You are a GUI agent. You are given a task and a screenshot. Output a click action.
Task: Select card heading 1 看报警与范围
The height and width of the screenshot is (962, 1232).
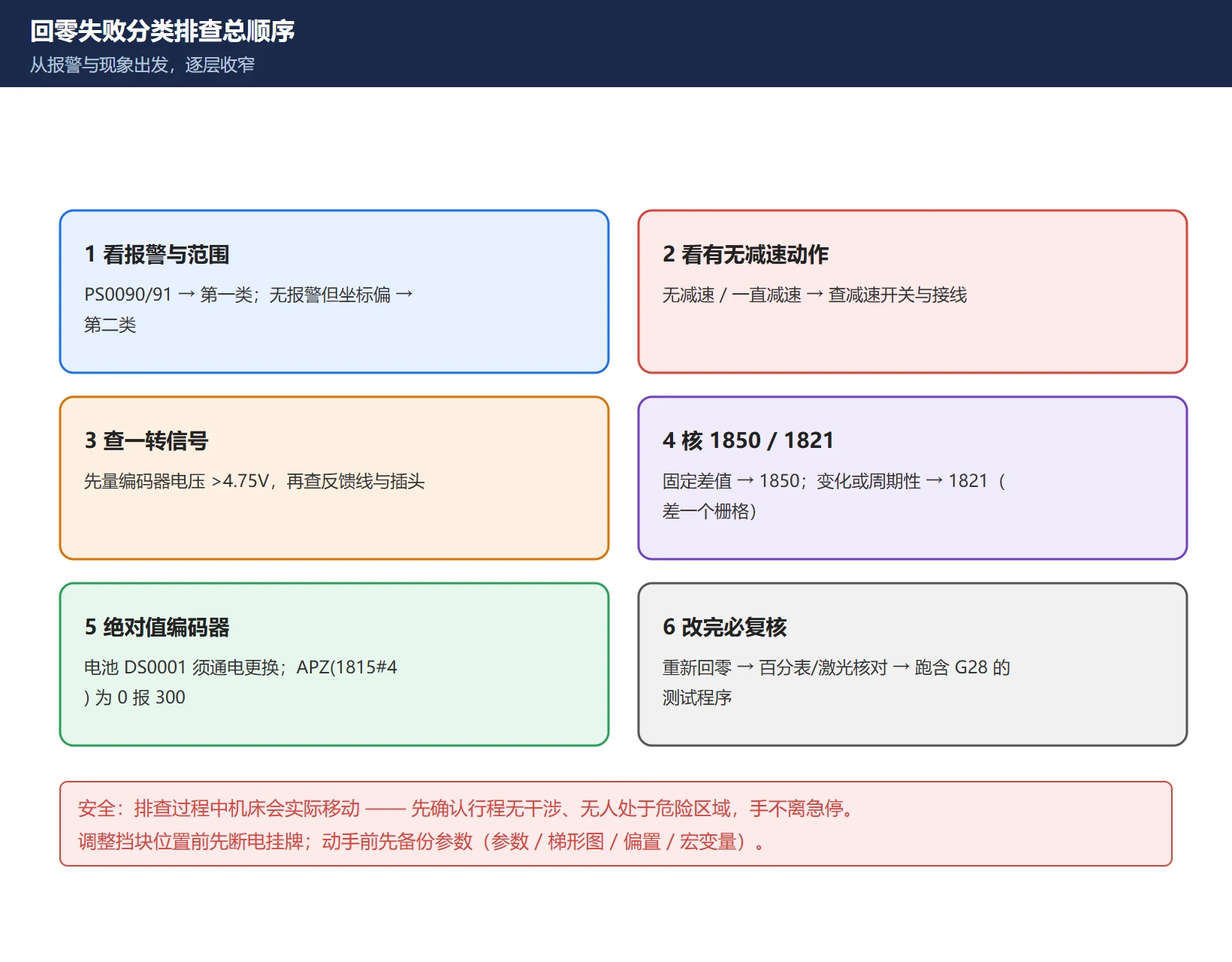tap(157, 255)
